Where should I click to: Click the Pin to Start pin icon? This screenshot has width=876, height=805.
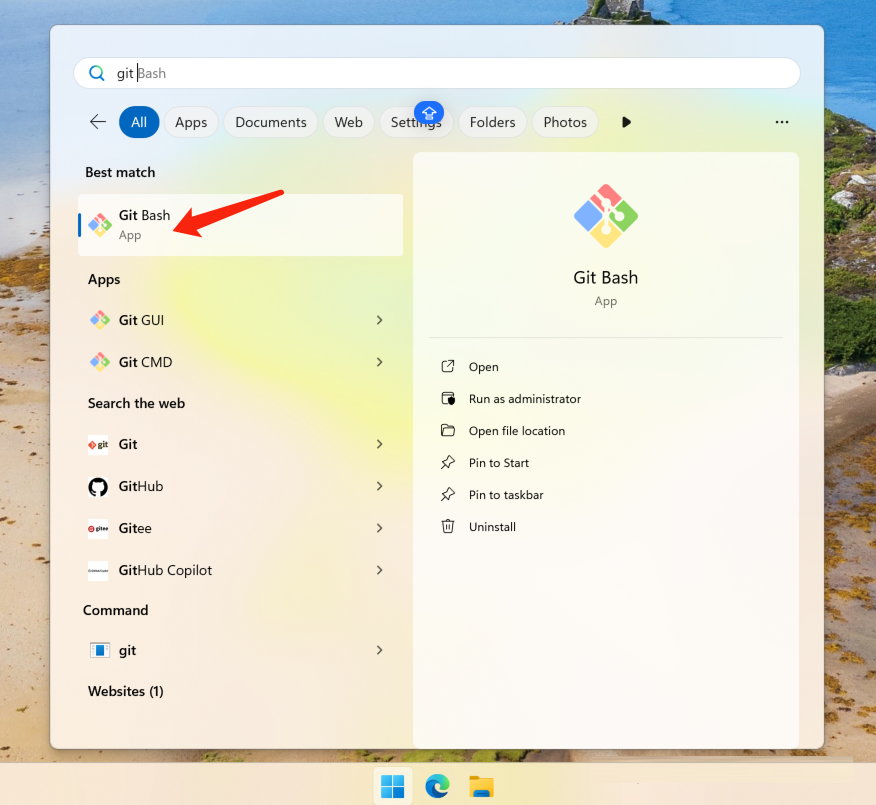pos(448,463)
